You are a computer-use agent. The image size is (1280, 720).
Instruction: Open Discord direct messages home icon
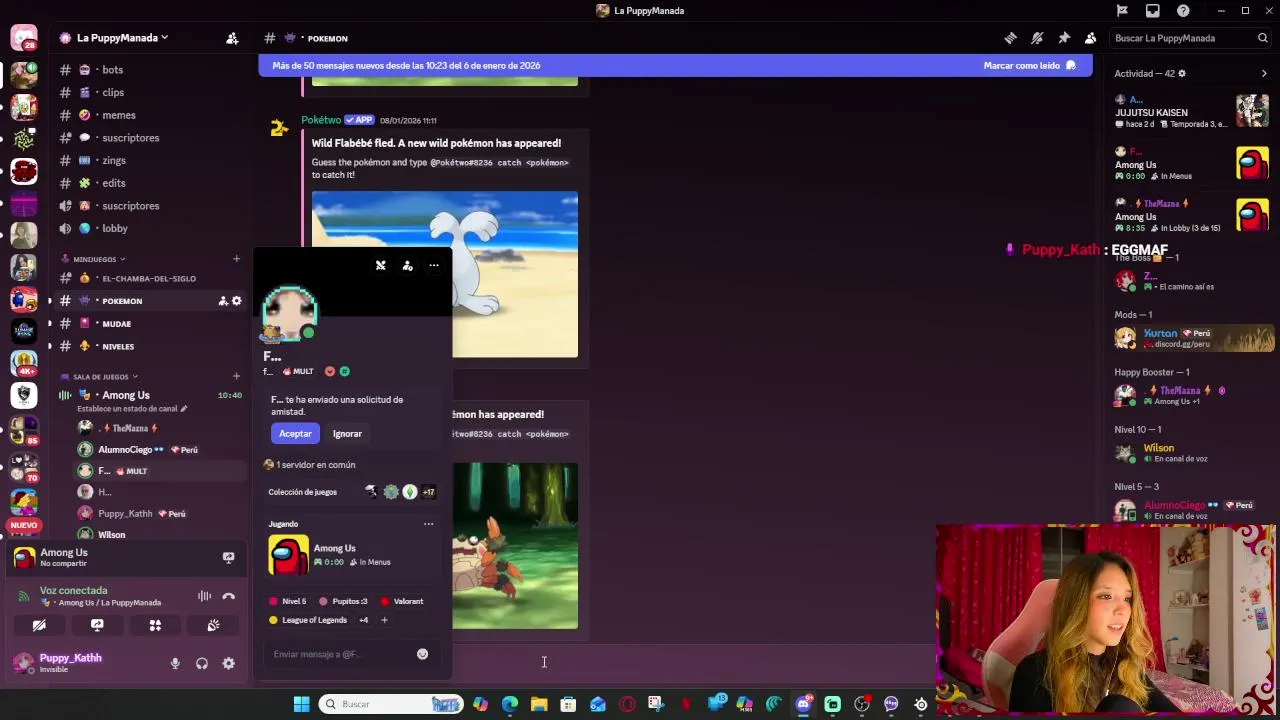tap(24, 38)
